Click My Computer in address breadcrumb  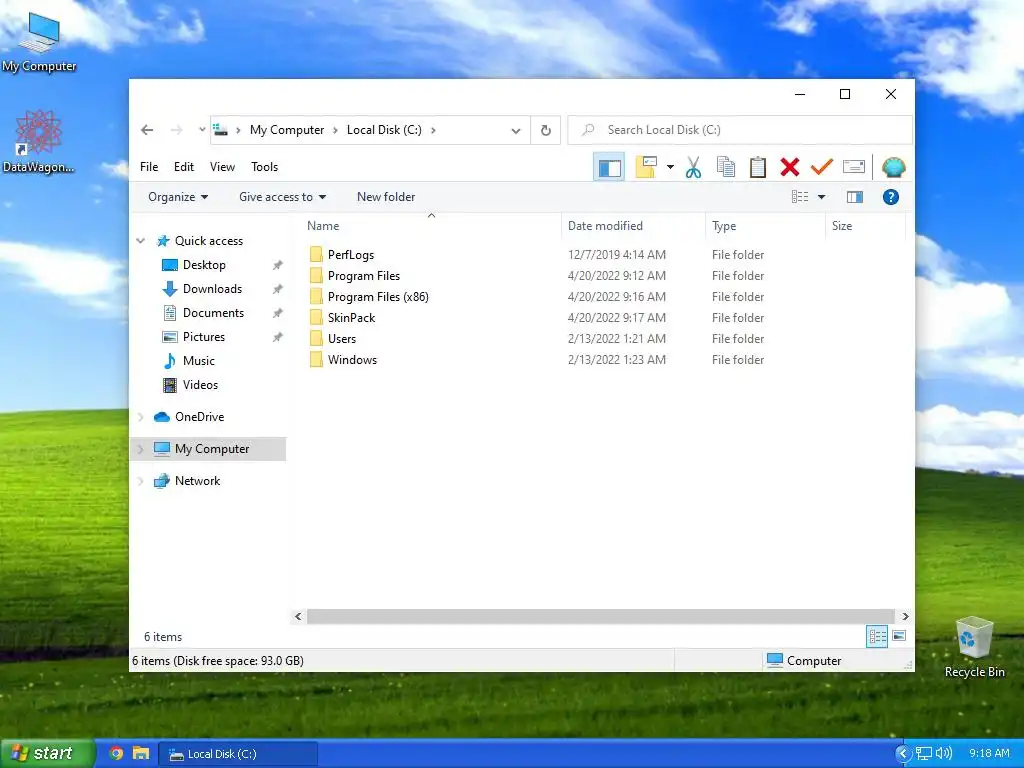[287, 130]
